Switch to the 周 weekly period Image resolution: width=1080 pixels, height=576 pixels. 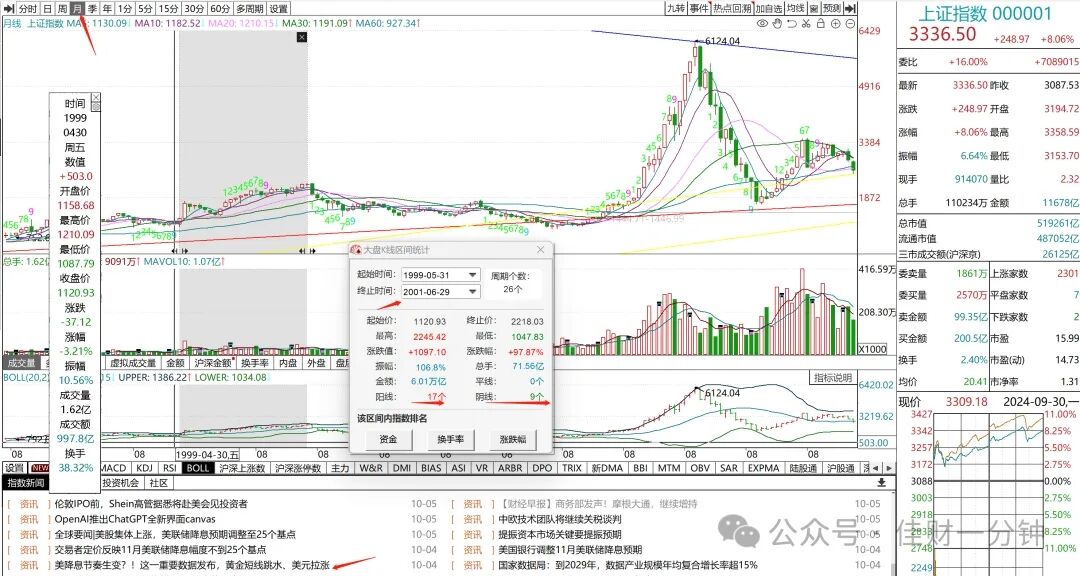click(62, 9)
